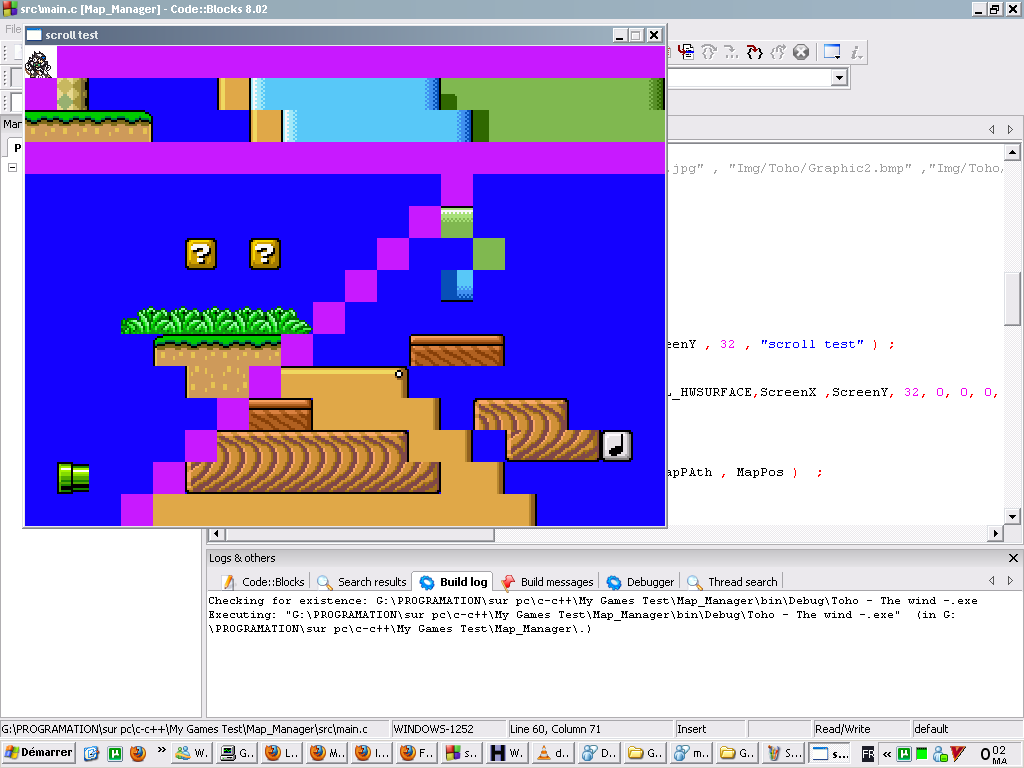Switch to Messenger taskbar button labeled m..
This screenshot has height=768, width=1024.
692,753
